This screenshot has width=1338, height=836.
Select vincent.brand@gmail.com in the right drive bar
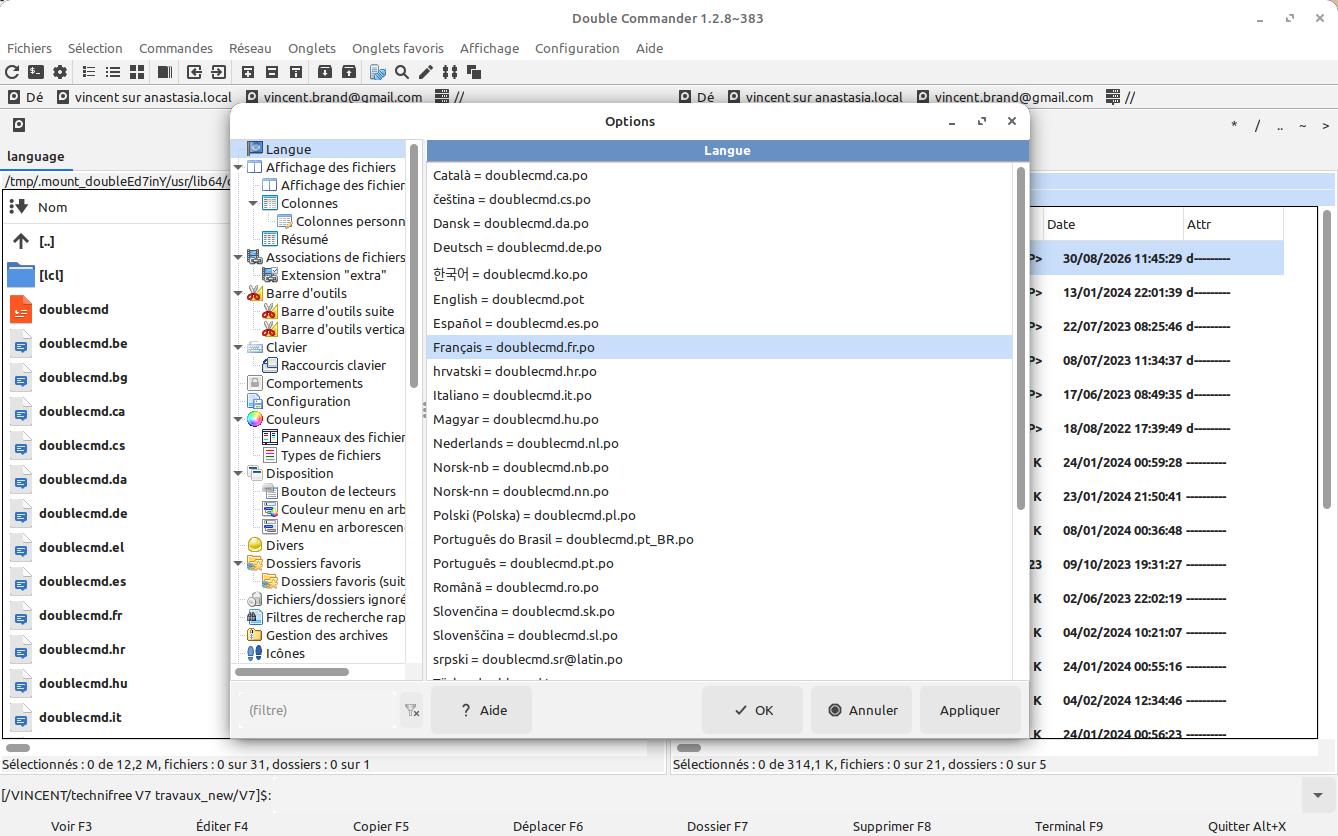click(x=1005, y=97)
